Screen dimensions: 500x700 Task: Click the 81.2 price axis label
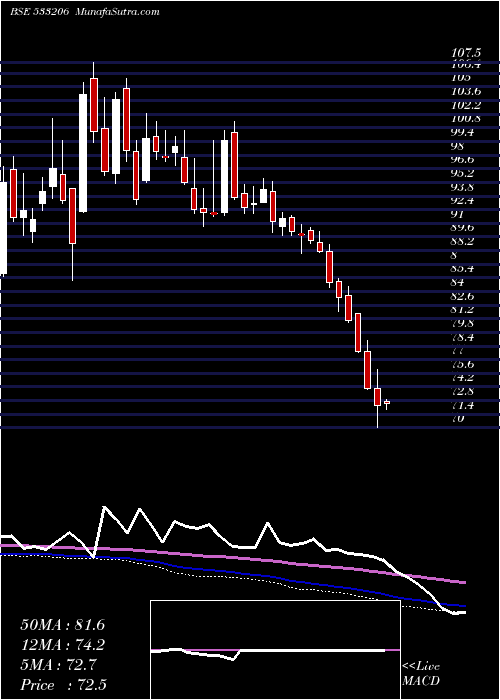click(463, 309)
